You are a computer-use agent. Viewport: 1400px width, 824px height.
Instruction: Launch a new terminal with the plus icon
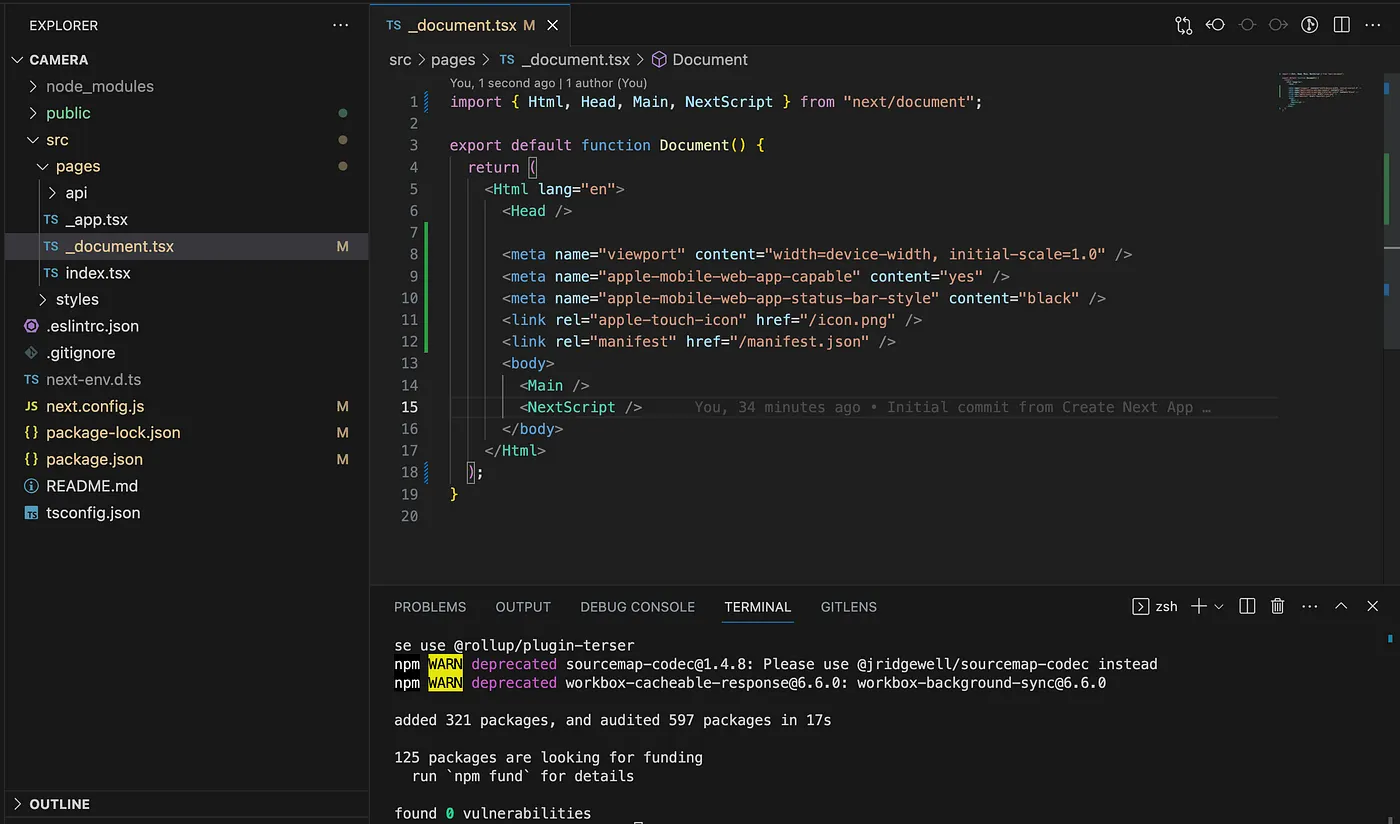pos(1197,606)
